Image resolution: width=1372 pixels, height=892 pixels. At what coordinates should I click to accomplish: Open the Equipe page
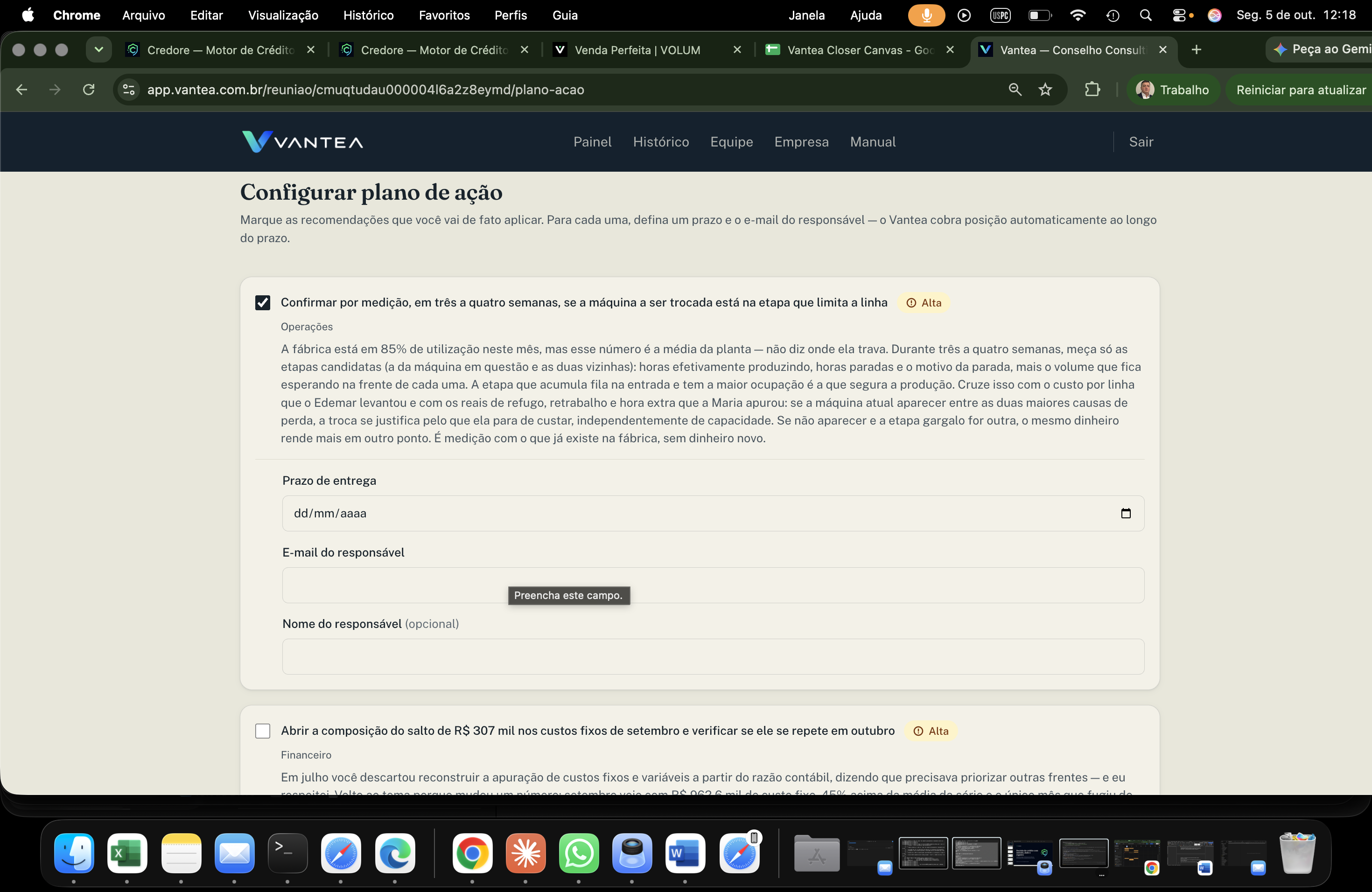731,142
